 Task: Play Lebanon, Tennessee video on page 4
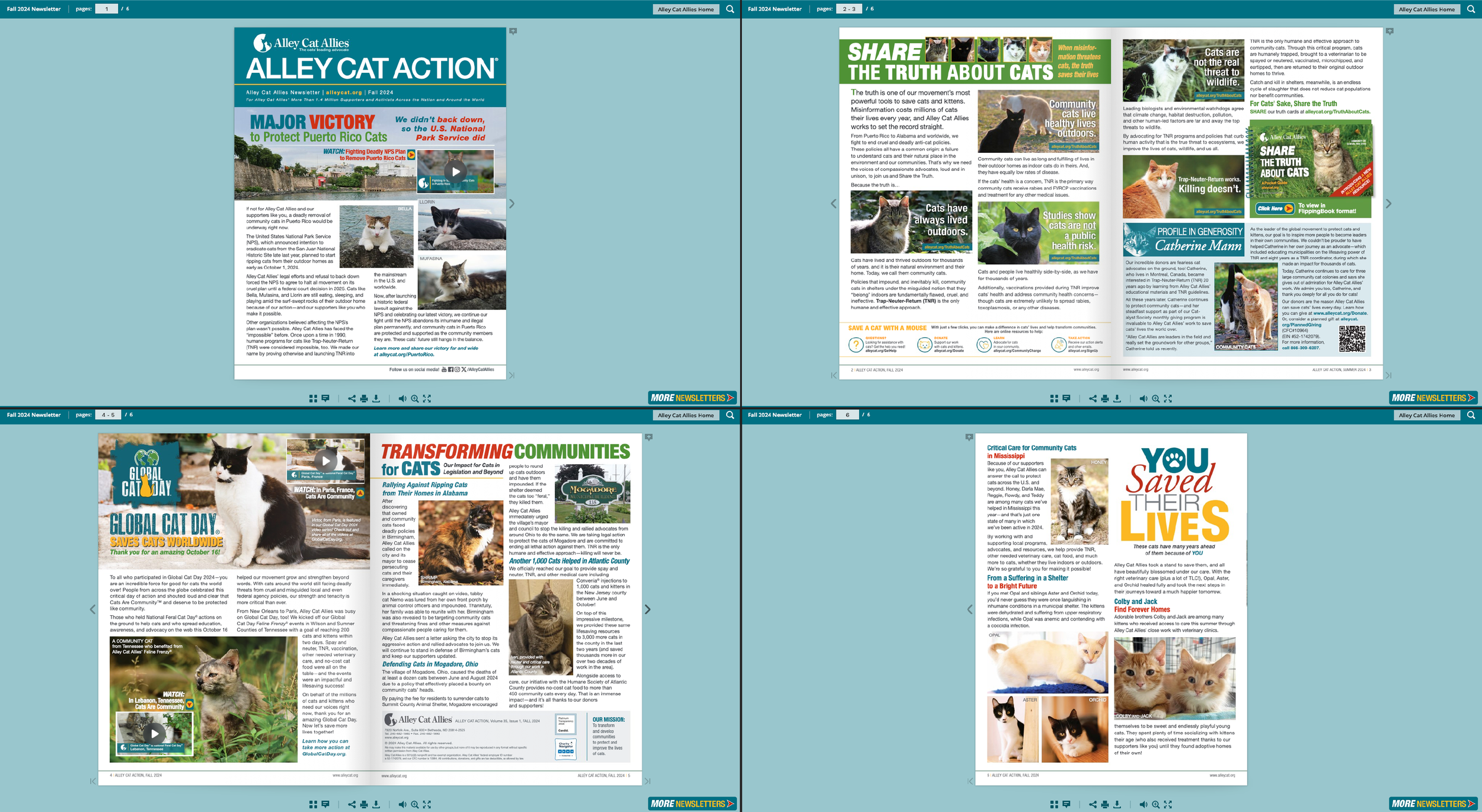pyautogui.click(x=154, y=733)
